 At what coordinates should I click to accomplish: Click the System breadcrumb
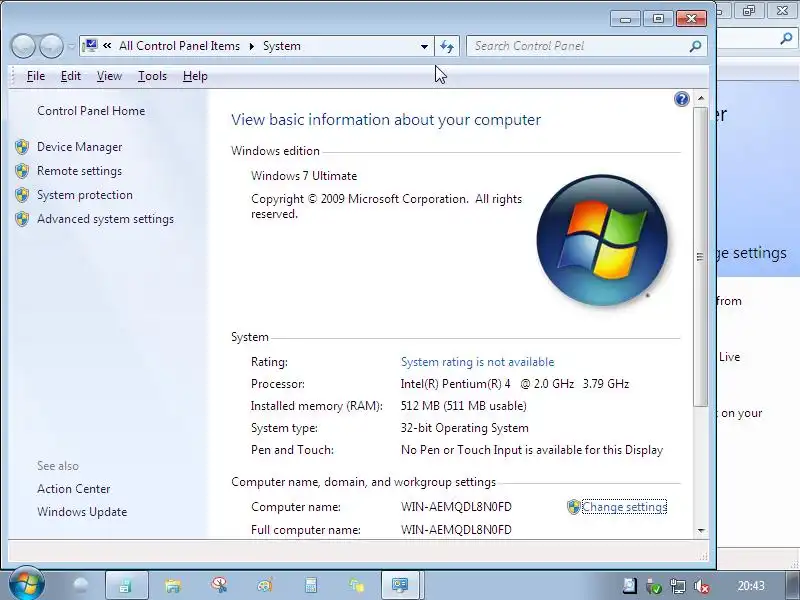pyautogui.click(x=282, y=46)
